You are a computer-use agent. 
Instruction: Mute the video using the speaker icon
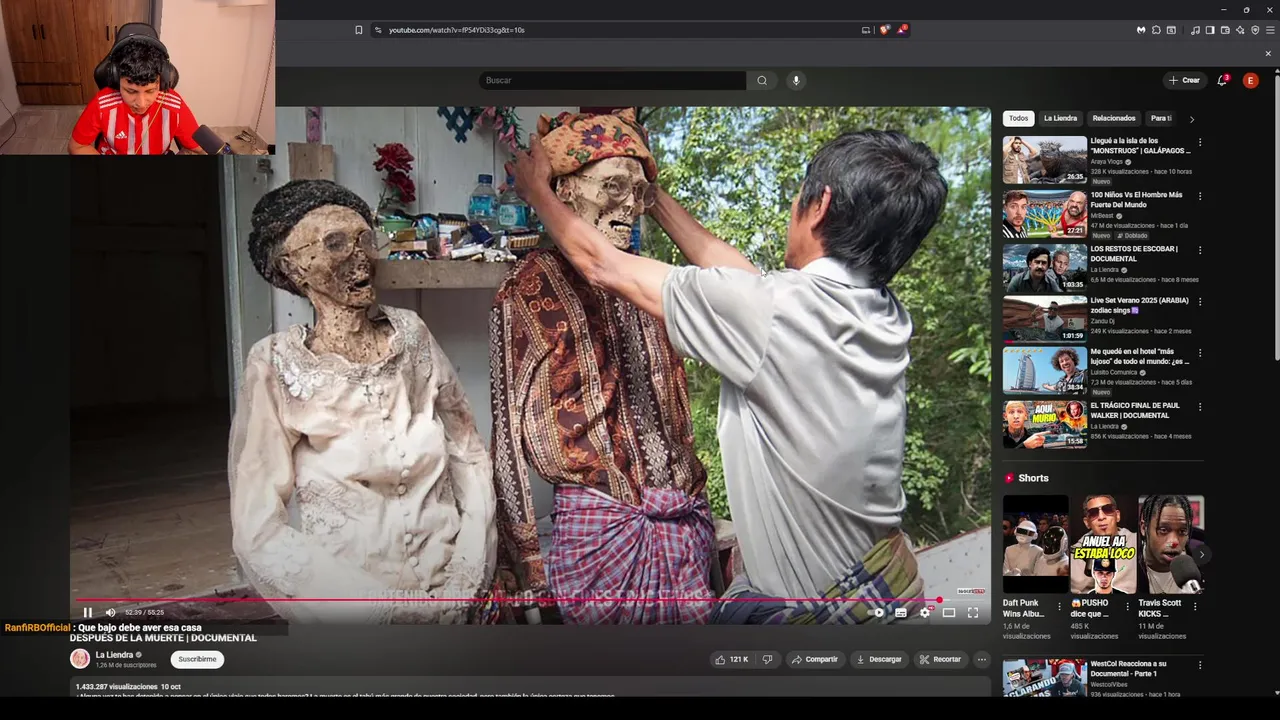pos(110,612)
